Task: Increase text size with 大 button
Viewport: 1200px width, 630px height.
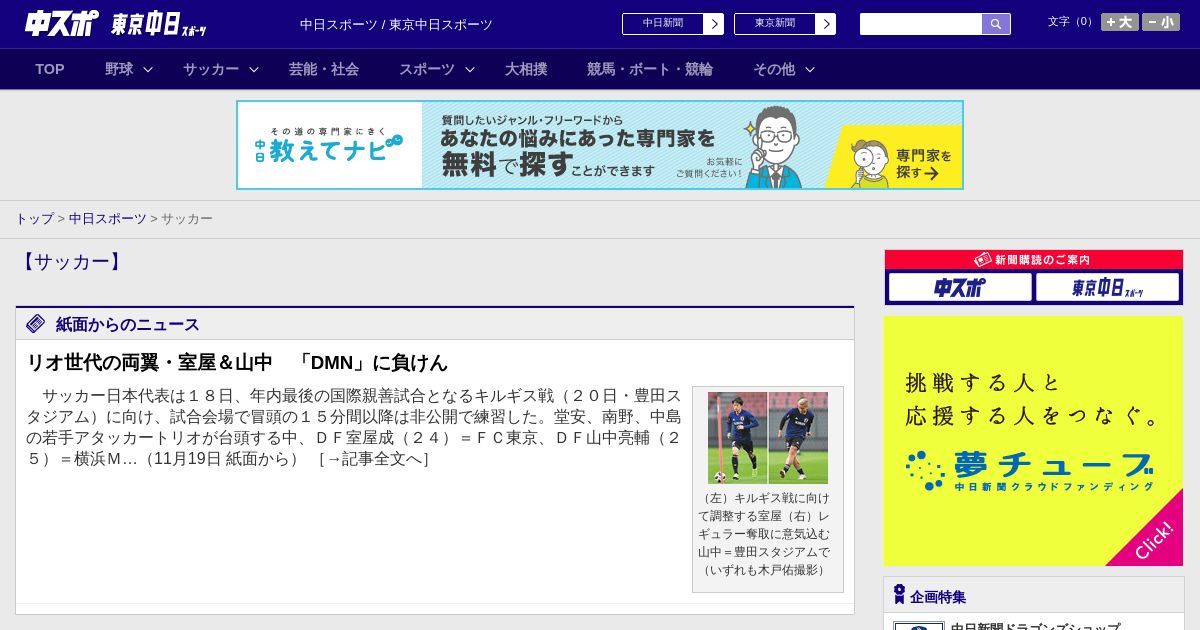Action: point(1120,22)
